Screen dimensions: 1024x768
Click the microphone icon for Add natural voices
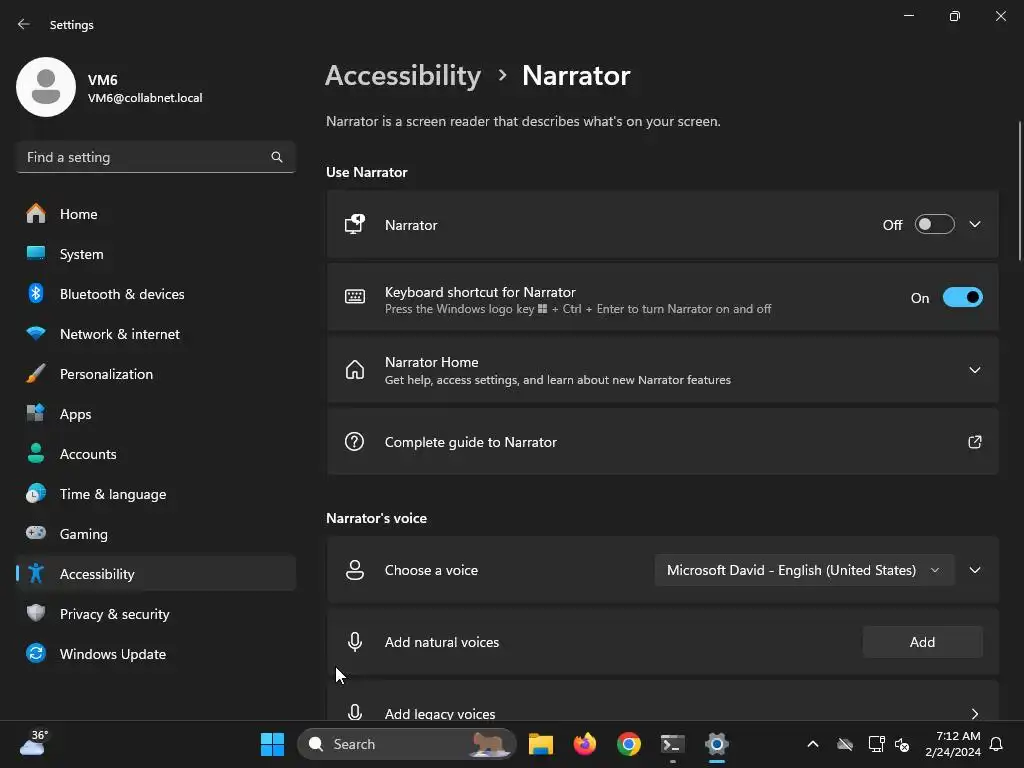[355, 642]
